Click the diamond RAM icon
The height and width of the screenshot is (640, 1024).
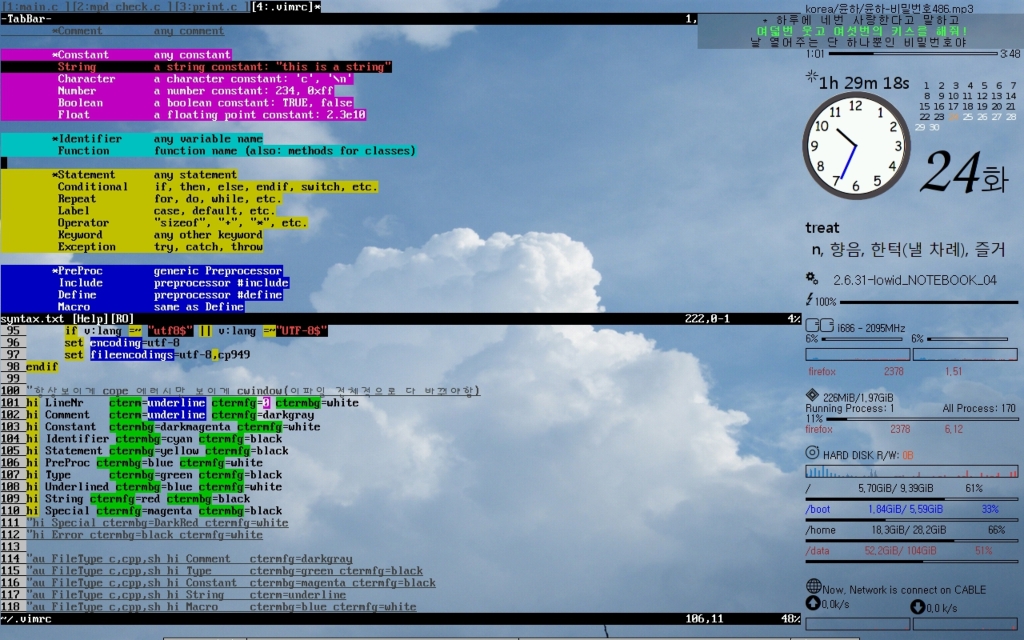point(812,395)
